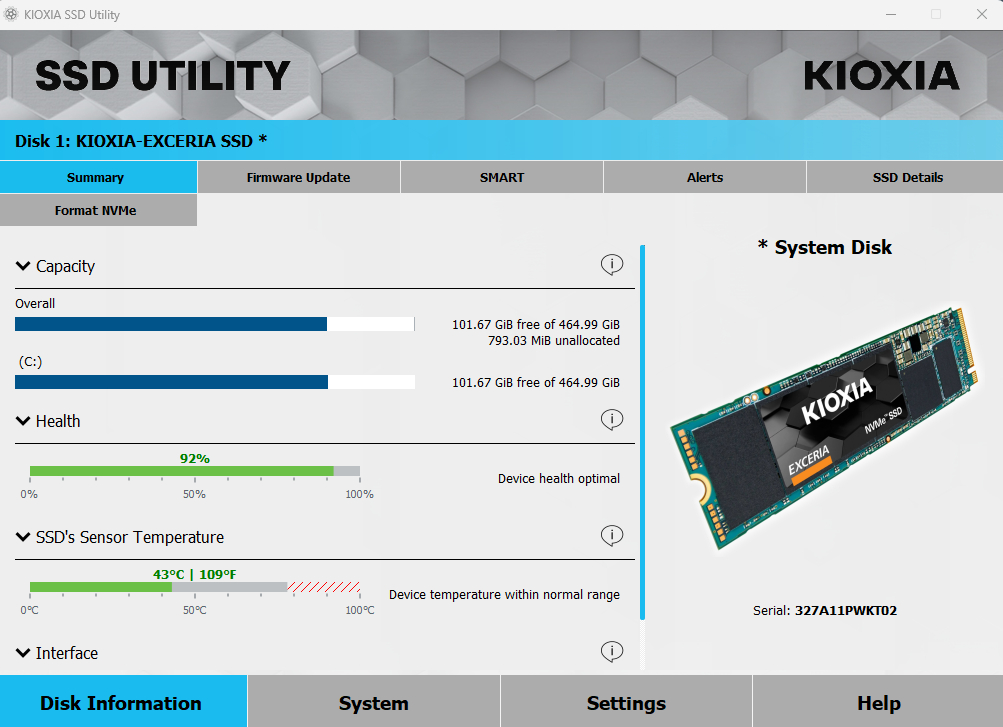The height and width of the screenshot is (727, 1003).
Task: Click the Overall capacity usage bar
Action: point(215,324)
